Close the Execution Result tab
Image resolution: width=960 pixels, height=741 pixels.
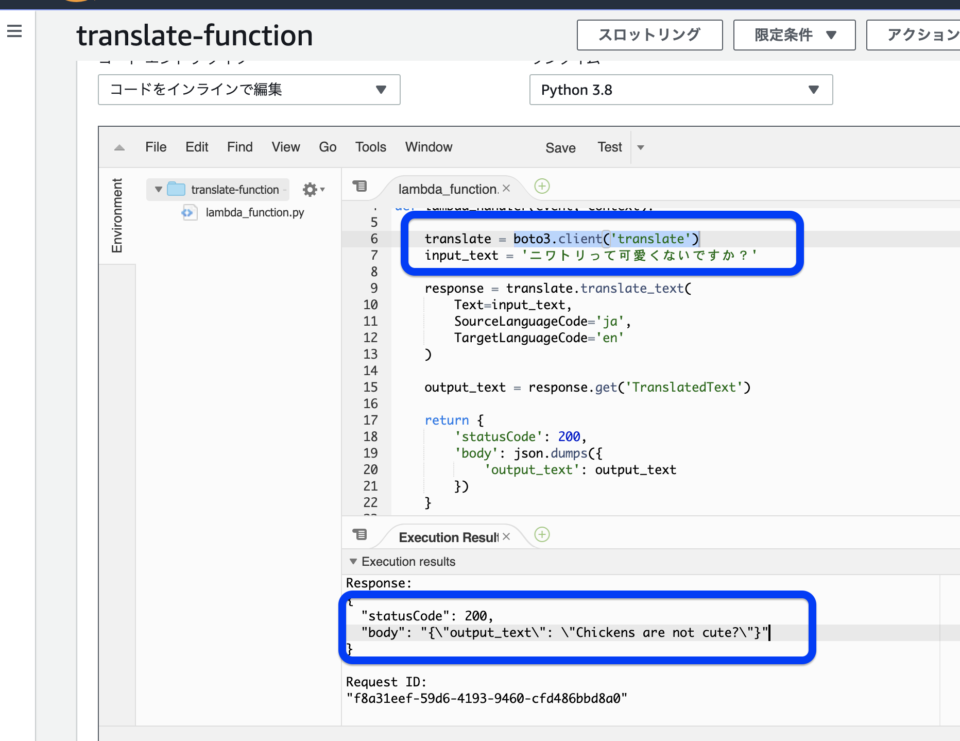click(506, 536)
